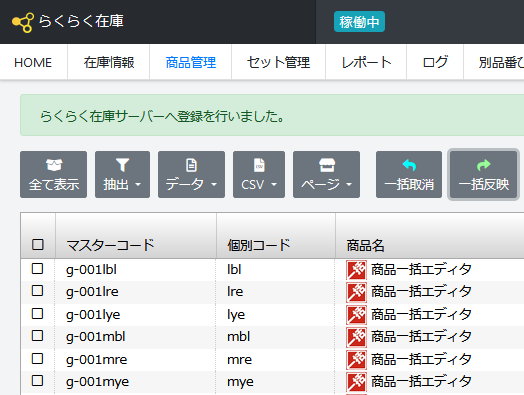This screenshot has height=395, width=524.
Task: Open the ログ tab
Action: (435, 62)
